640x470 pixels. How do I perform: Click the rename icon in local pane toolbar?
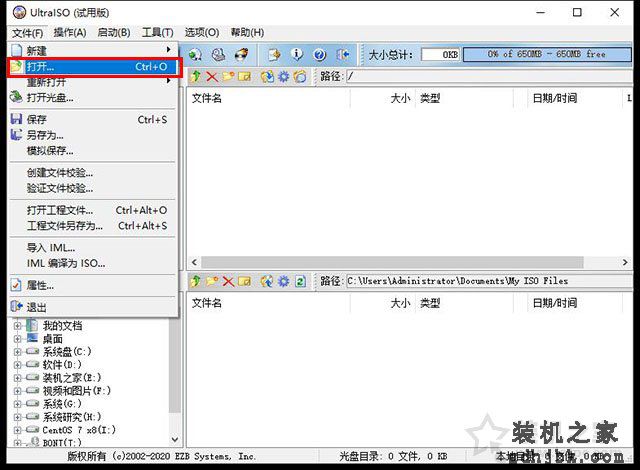coord(244,281)
